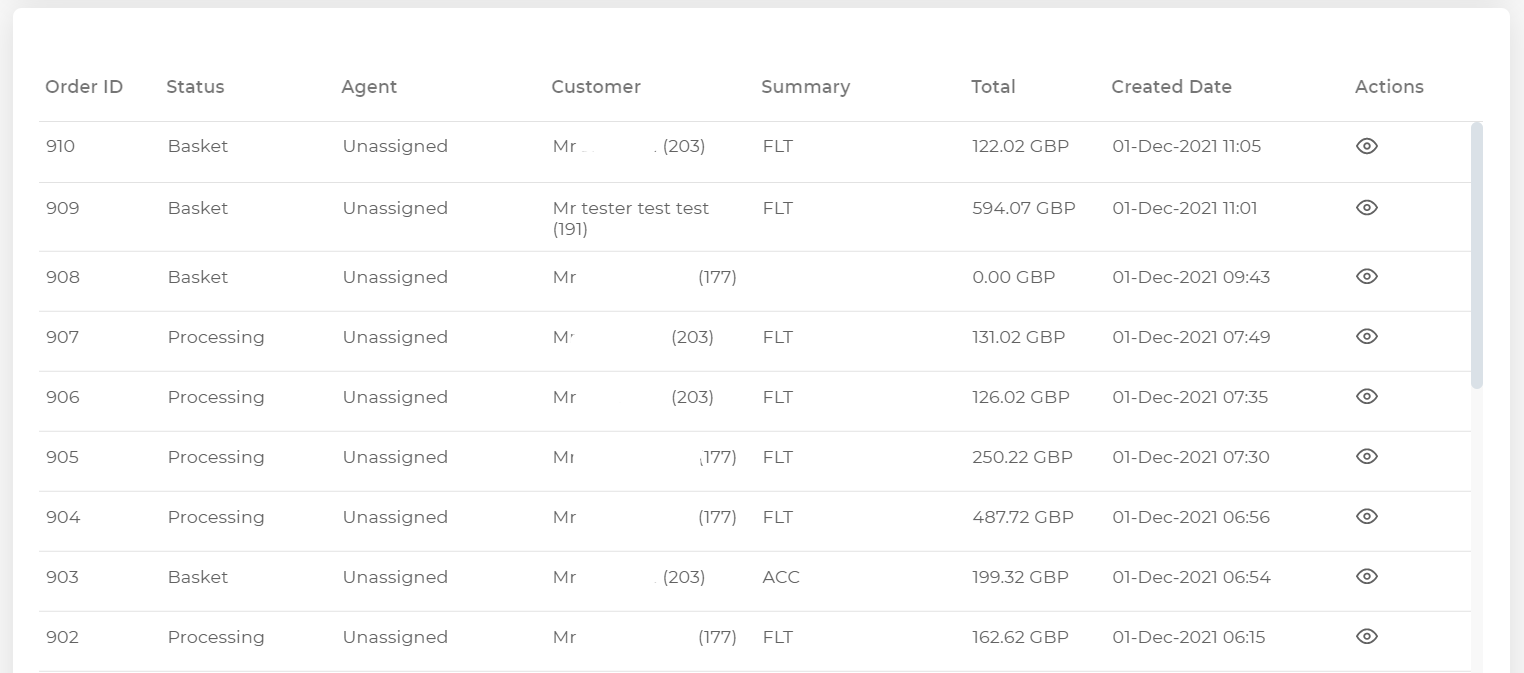Select the ACC summary in order 903
This screenshot has height=673, width=1524.
pyautogui.click(x=781, y=577)
